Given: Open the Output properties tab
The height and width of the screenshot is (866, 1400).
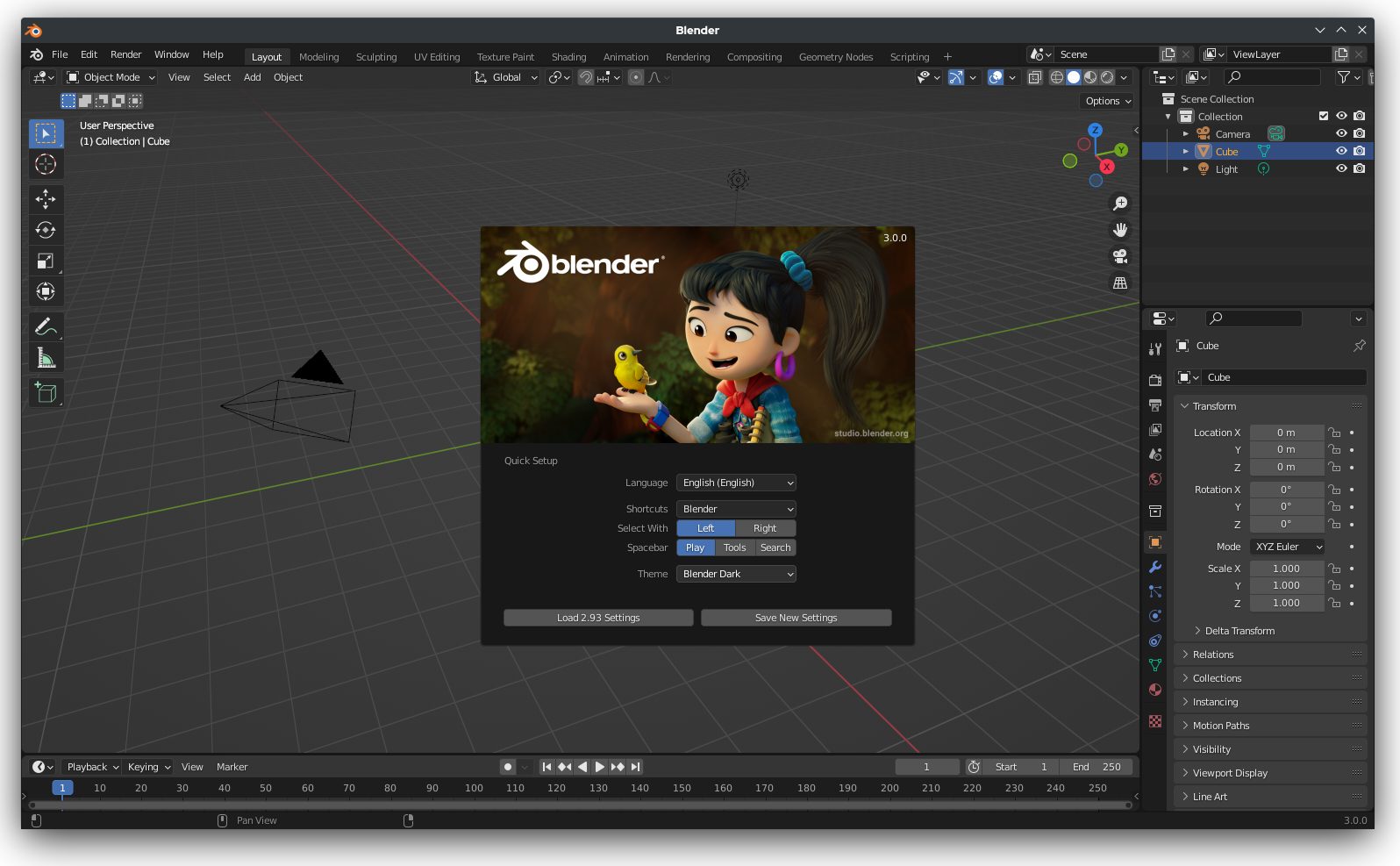Looking at the screenshot, I should (x=1155, y=405).
